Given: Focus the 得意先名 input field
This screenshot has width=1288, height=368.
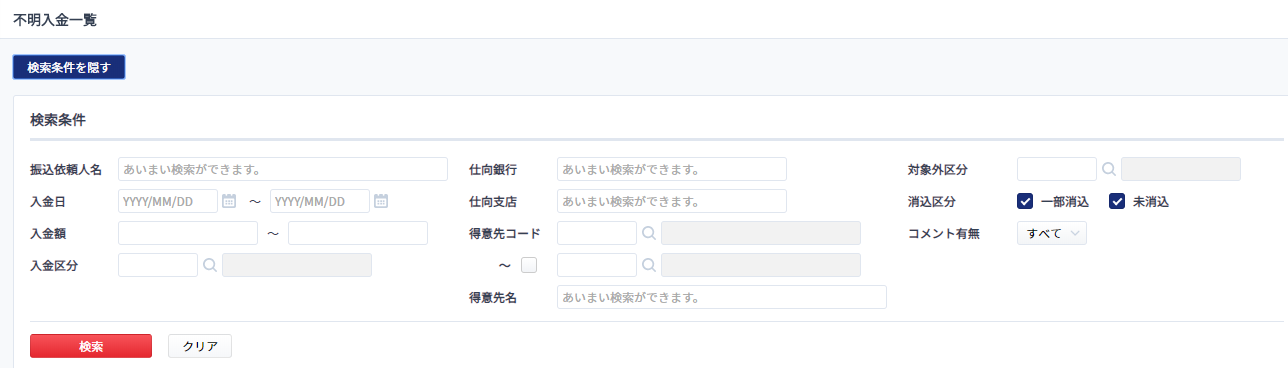Looking at the screenshot, I should click(722, 297).
